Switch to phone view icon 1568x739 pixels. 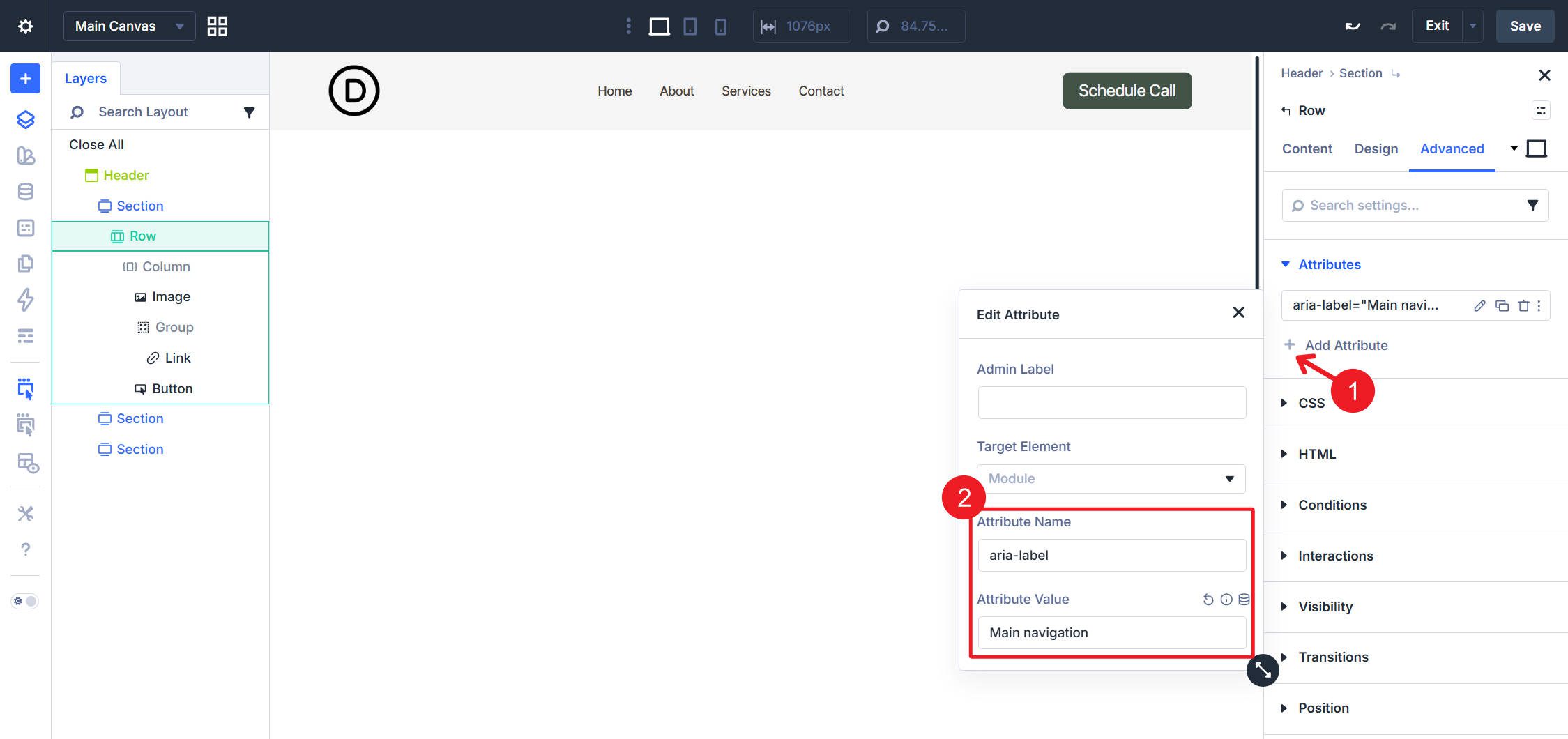(720, 26)
